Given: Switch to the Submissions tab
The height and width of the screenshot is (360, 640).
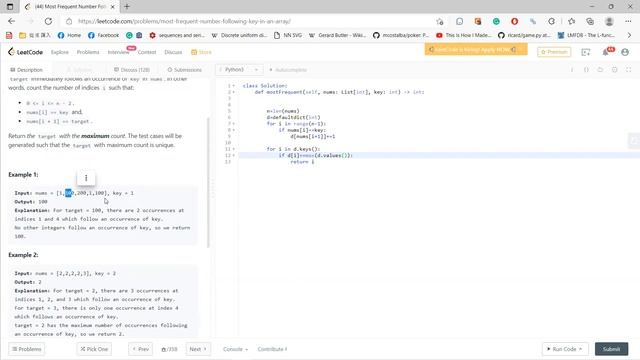Looking at the screenshot, I should (184, 70).
